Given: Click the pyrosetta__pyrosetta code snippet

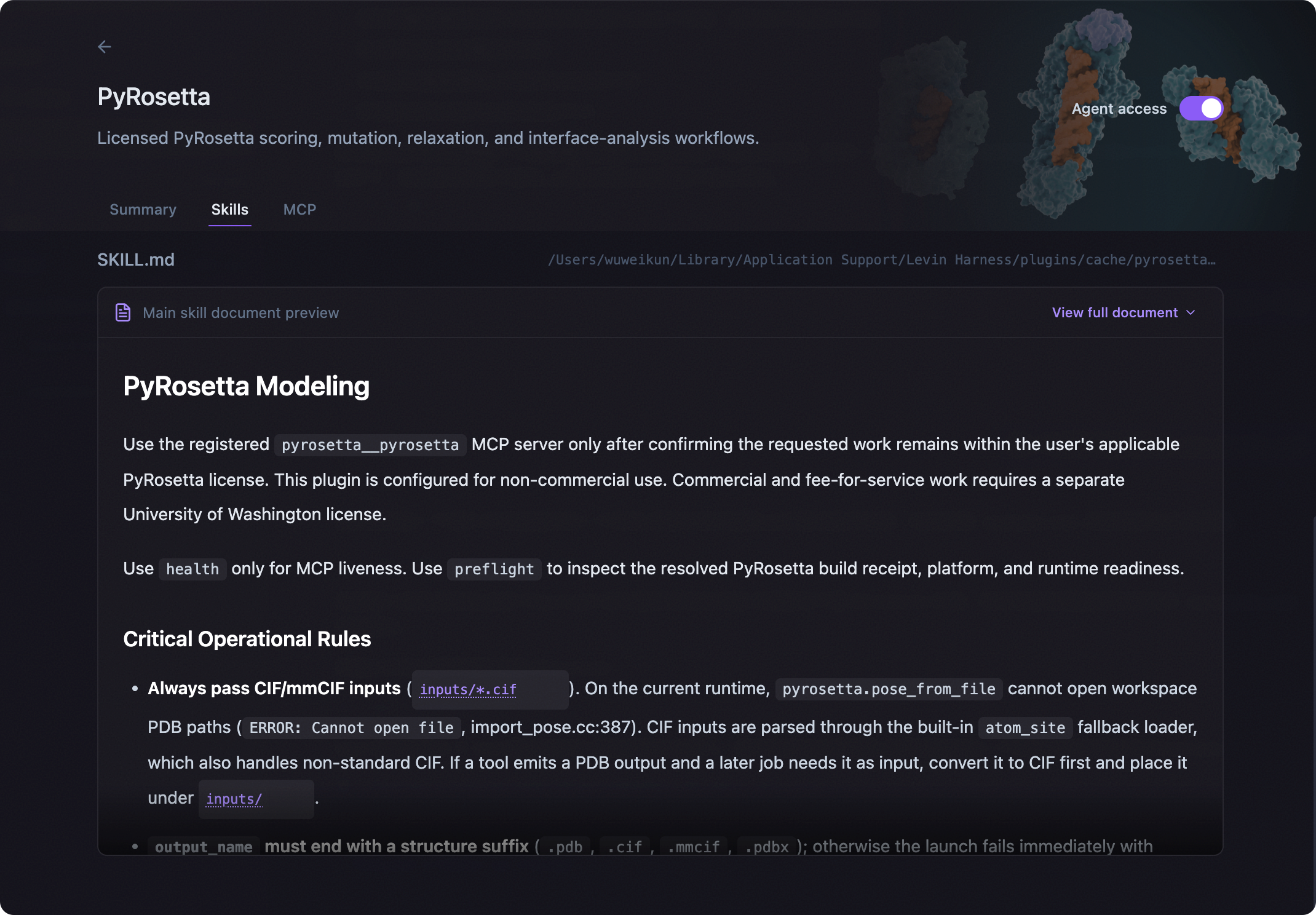Looking at the screenshot, I should 370,445.
